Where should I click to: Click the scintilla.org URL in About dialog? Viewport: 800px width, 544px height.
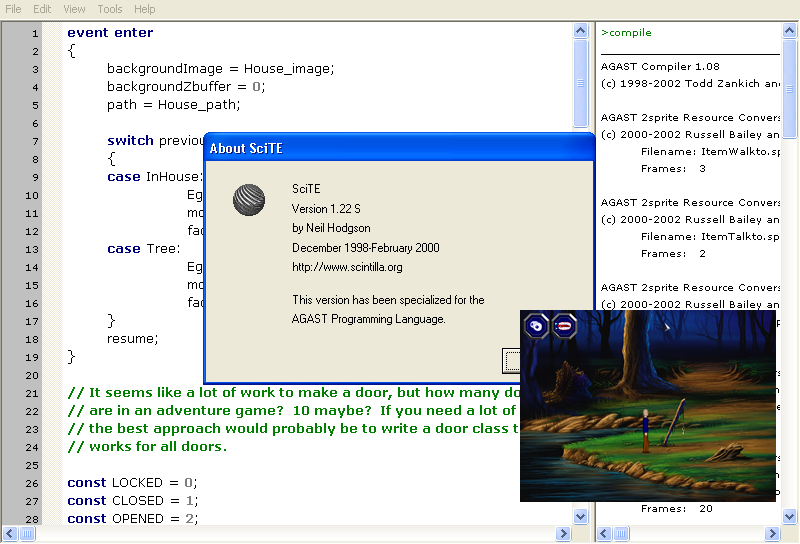pos(347,267)
